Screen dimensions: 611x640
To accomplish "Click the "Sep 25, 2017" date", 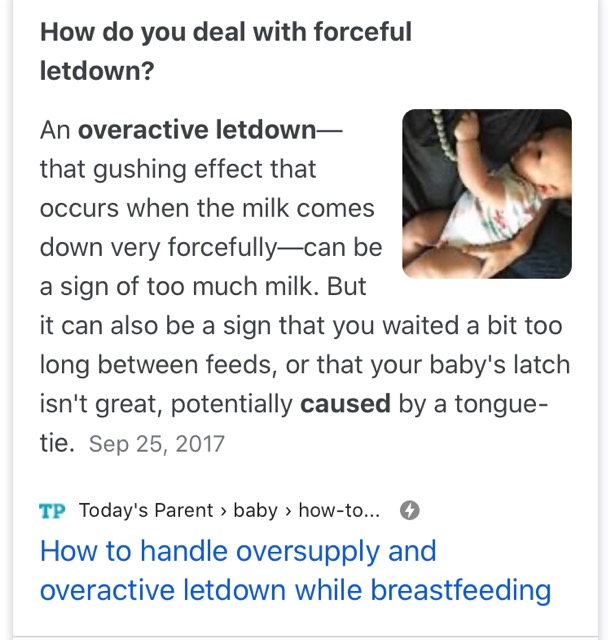I will (x=157, y=444).
